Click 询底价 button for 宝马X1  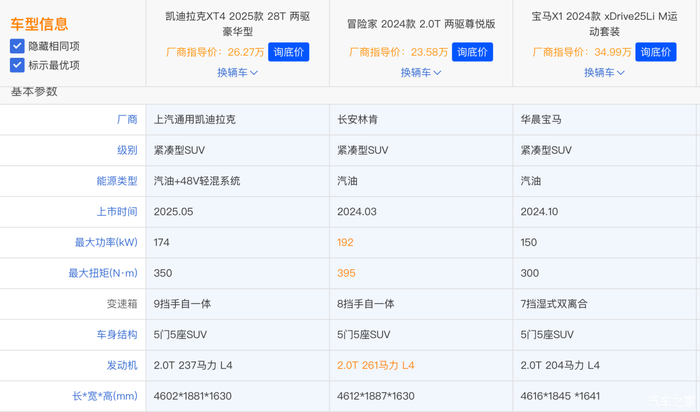[657, 52]
